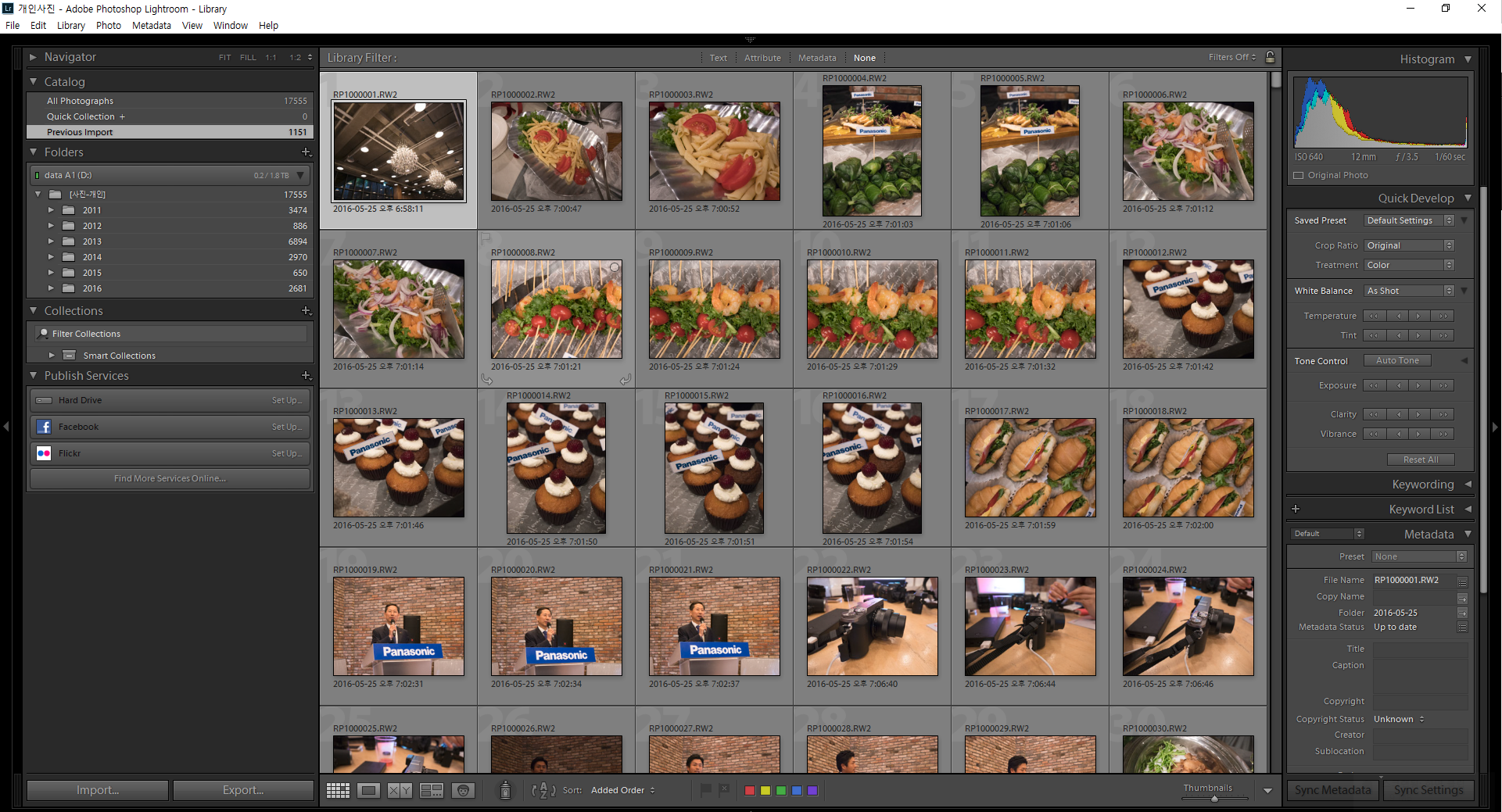Apply red color label swatch
Viewport: 1502px width, 812px height.
click(750, 790)
